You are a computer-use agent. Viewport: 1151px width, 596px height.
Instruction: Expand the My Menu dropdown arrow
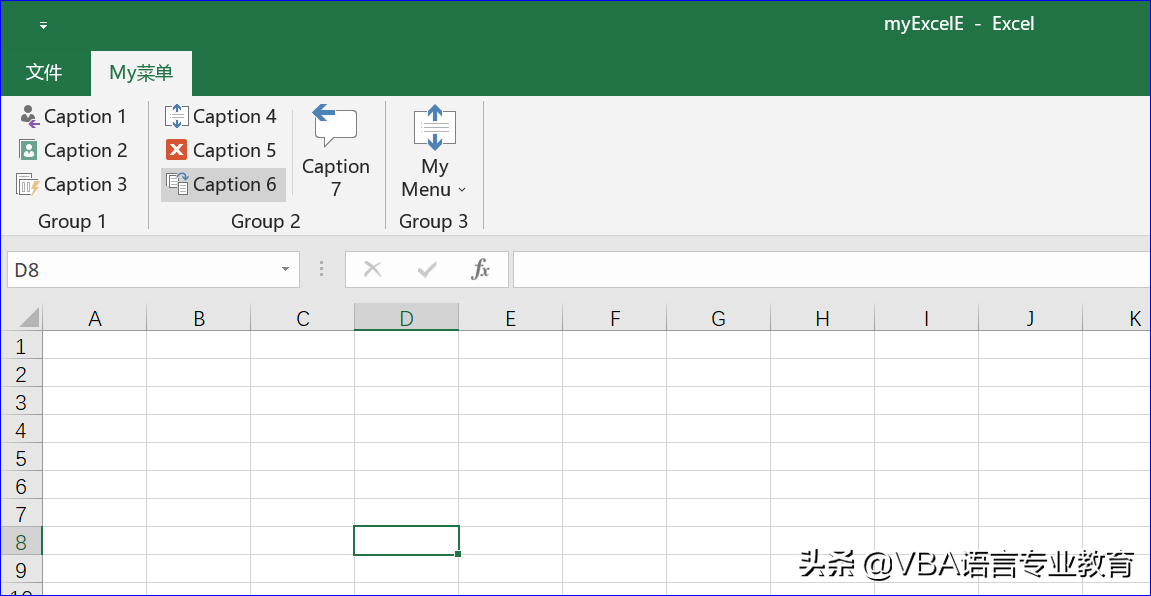(x=462, y=190)
